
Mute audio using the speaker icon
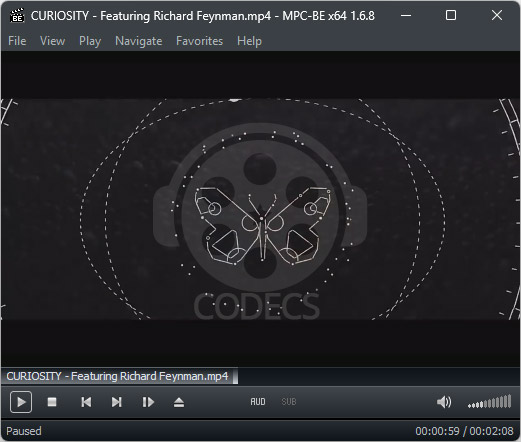[444, 402]
